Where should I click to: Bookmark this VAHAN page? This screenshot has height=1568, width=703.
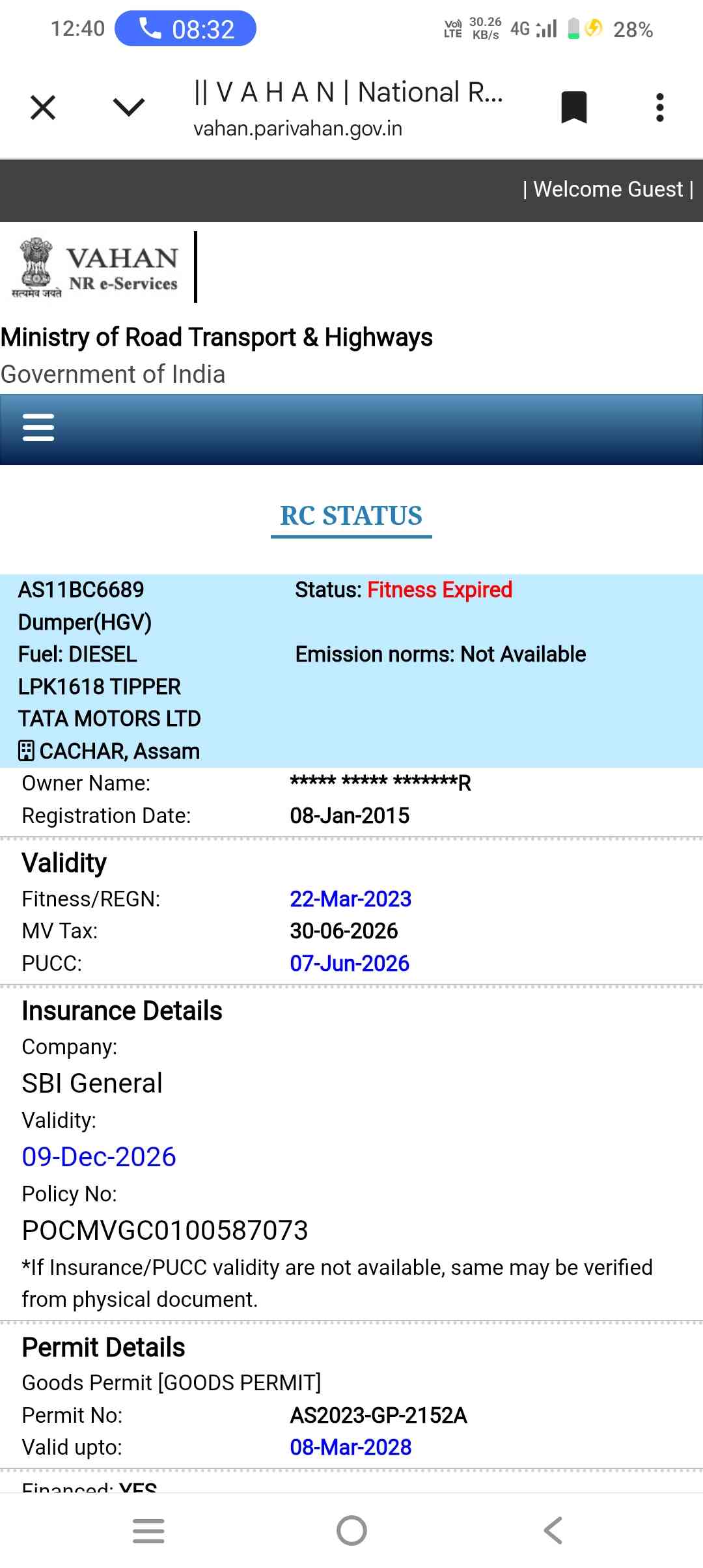tap(573, 107)
